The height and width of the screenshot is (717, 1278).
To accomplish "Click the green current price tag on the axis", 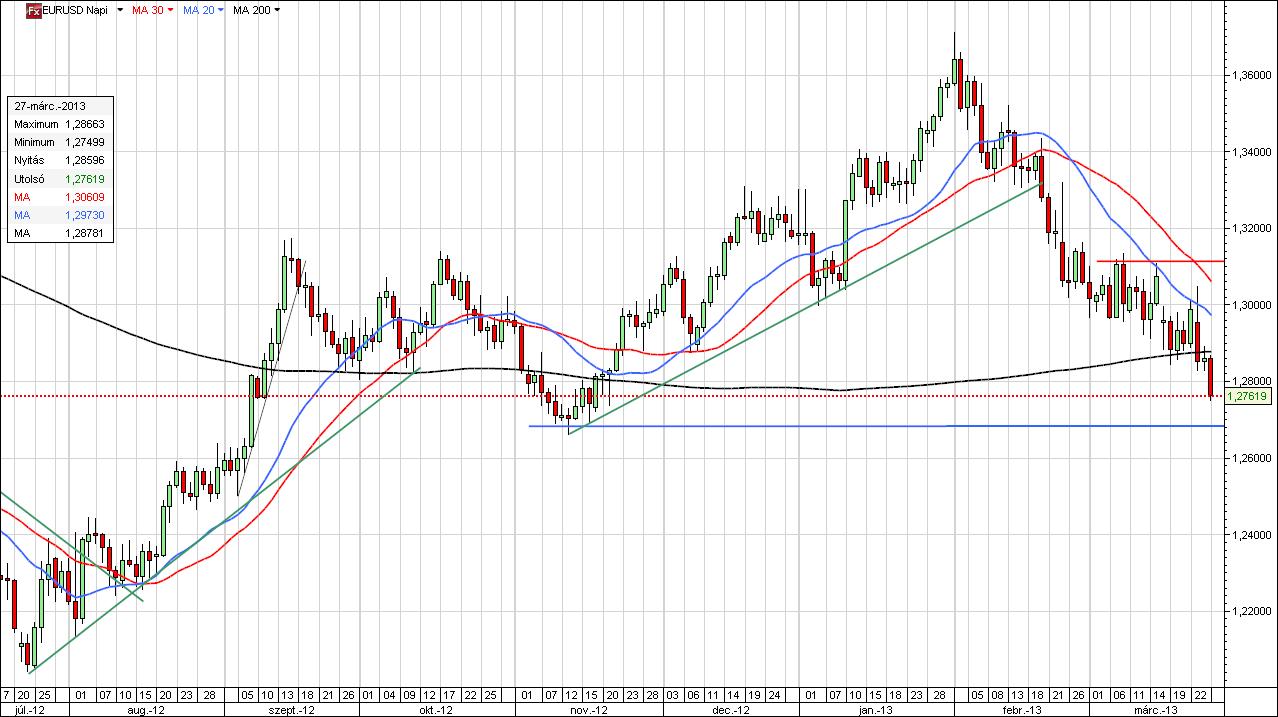I will pos(1248,396).
